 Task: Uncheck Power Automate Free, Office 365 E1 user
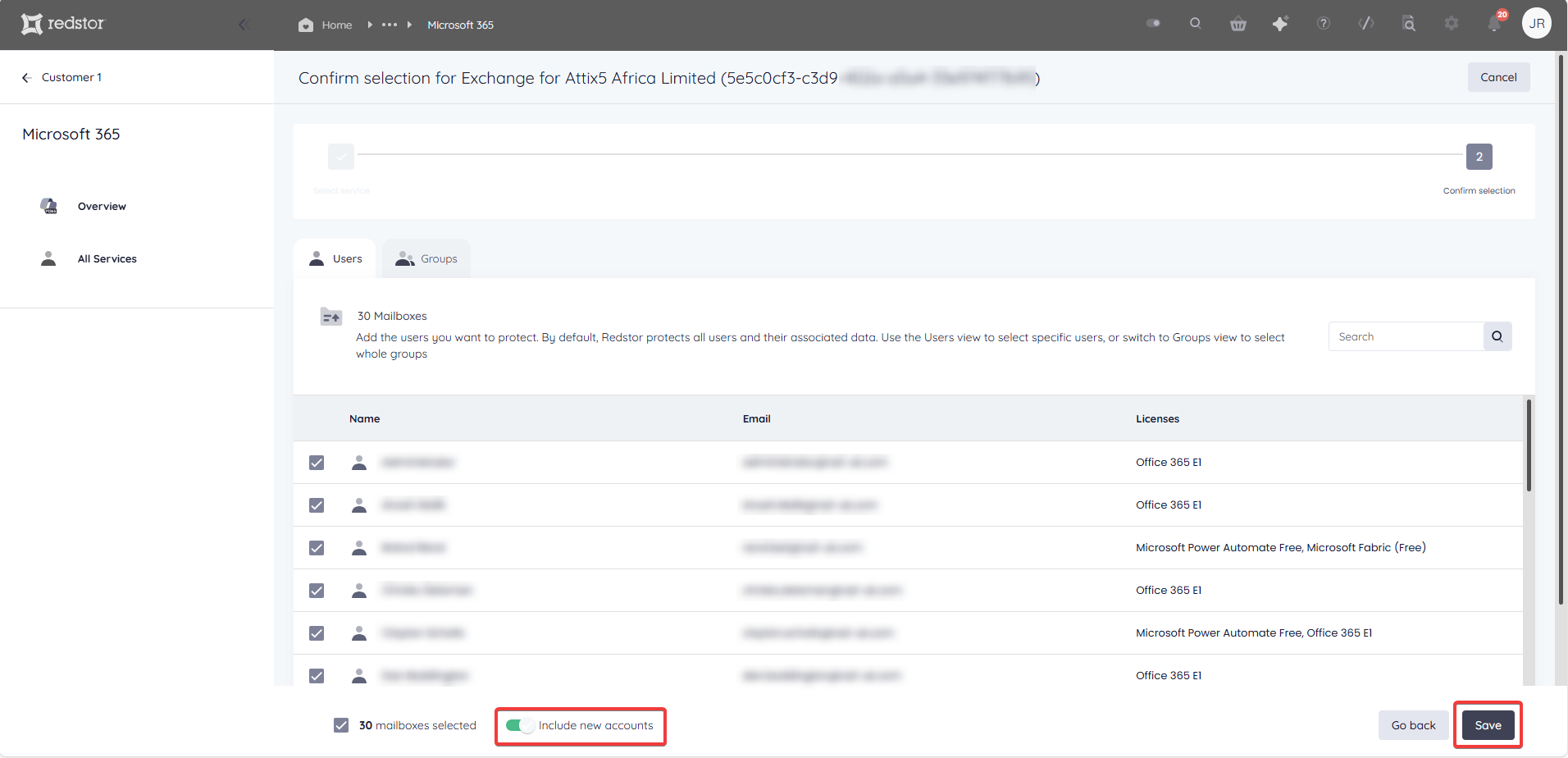point(317,633)
